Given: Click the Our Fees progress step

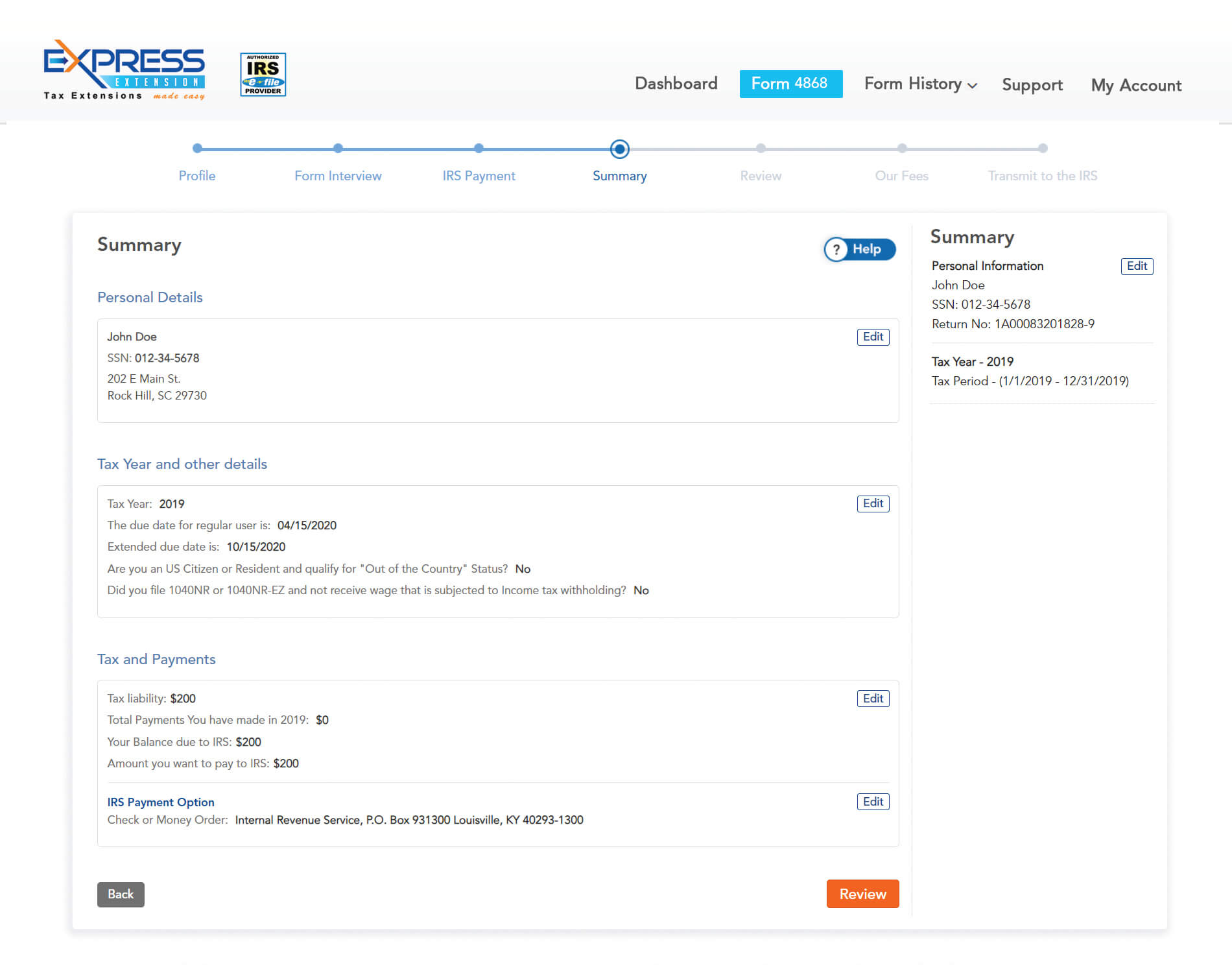Looking at the screenshot, I should [x=901, y=149].
